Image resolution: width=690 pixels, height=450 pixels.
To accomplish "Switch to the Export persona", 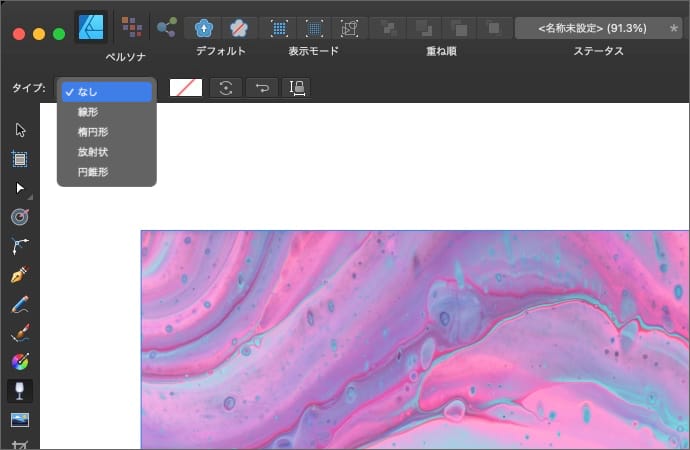I will tap(167, 27).
